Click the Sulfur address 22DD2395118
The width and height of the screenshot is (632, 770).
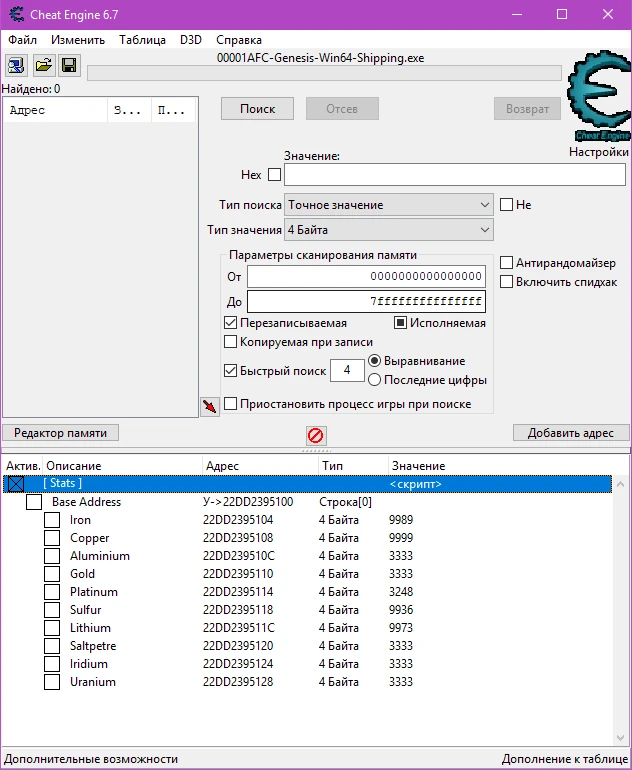[238, 610]
